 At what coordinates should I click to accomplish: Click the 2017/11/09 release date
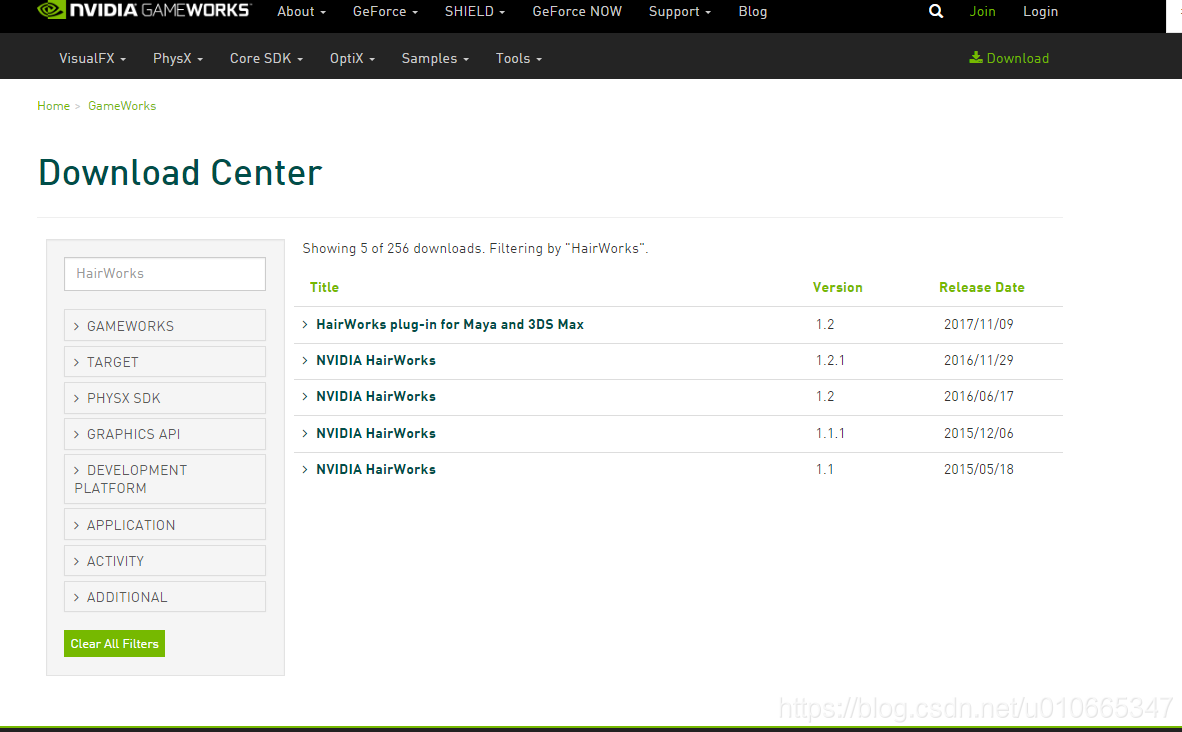tap(978, 324)
